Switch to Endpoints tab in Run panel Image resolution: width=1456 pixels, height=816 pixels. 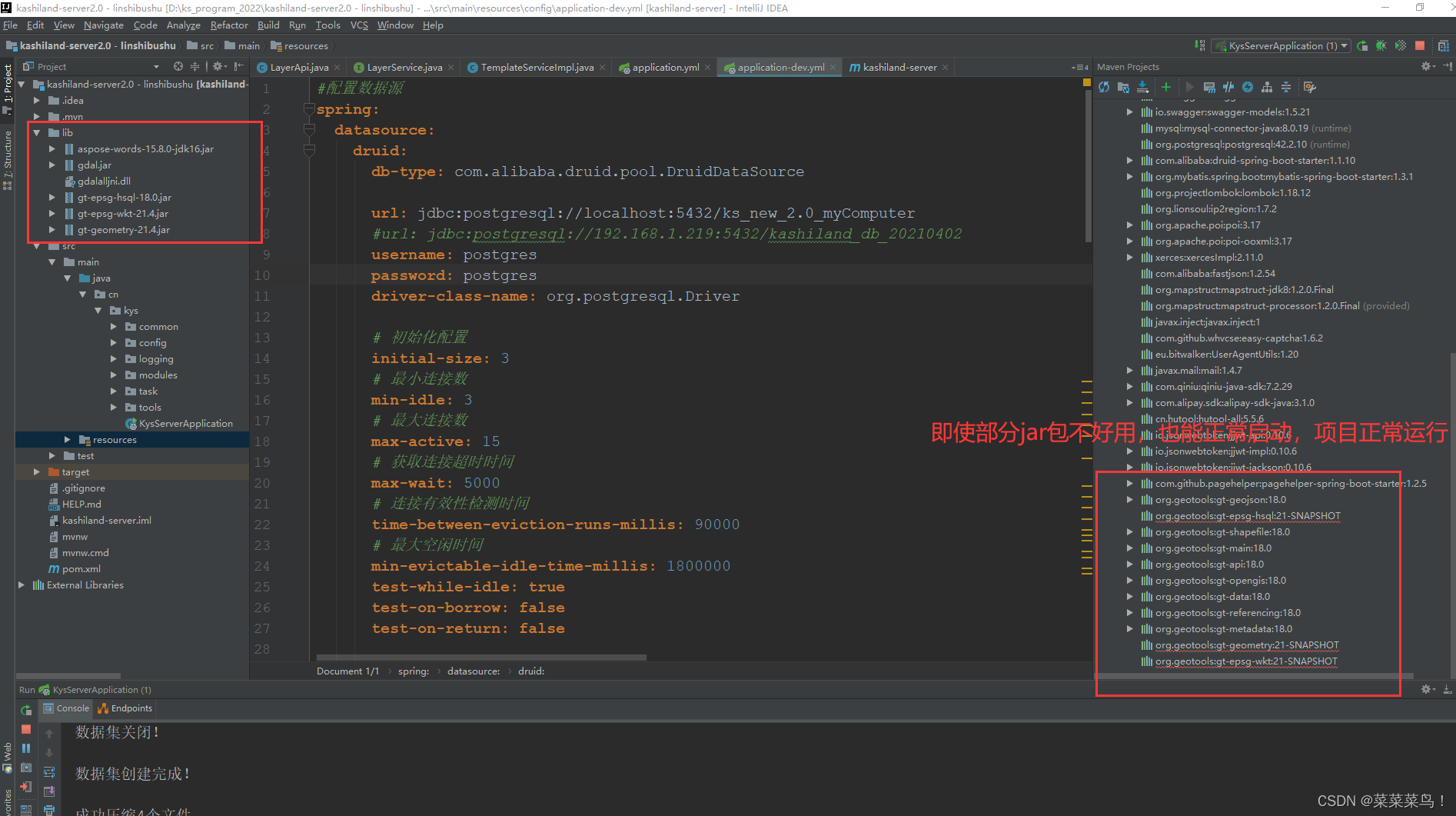tap(125, 708)
